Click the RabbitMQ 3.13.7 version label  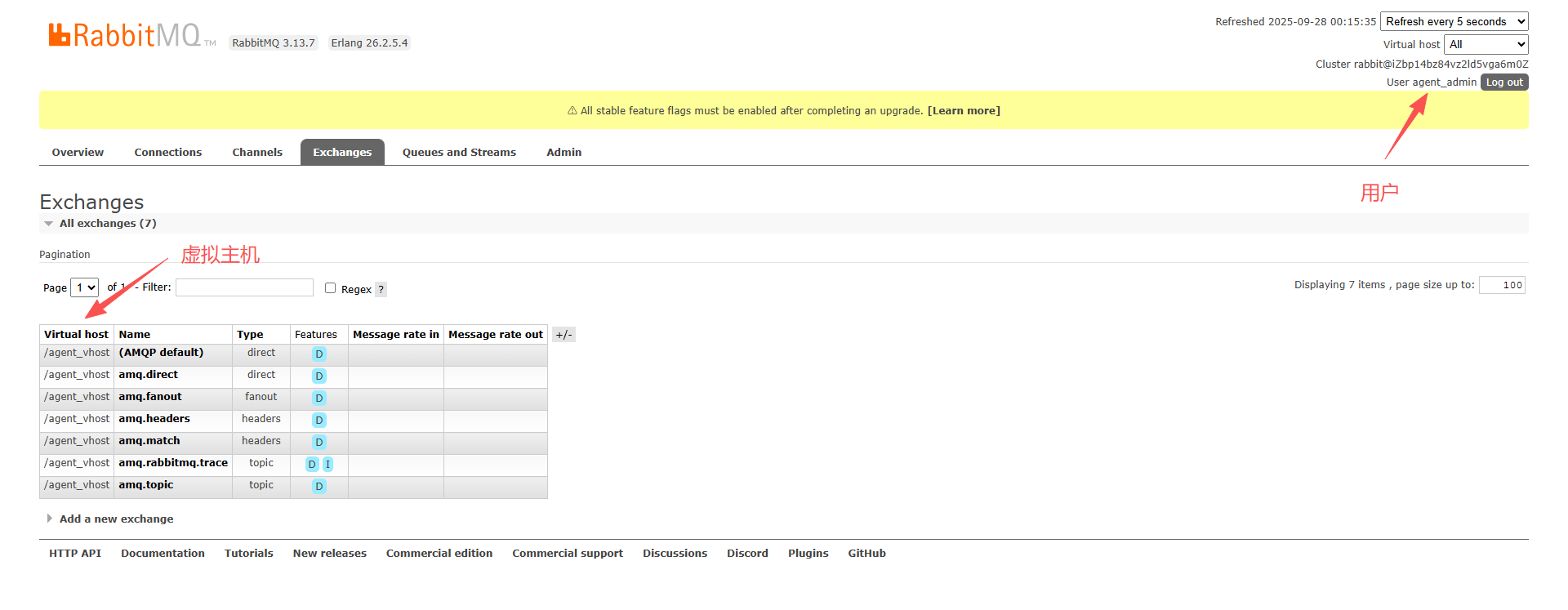[274, 43]
